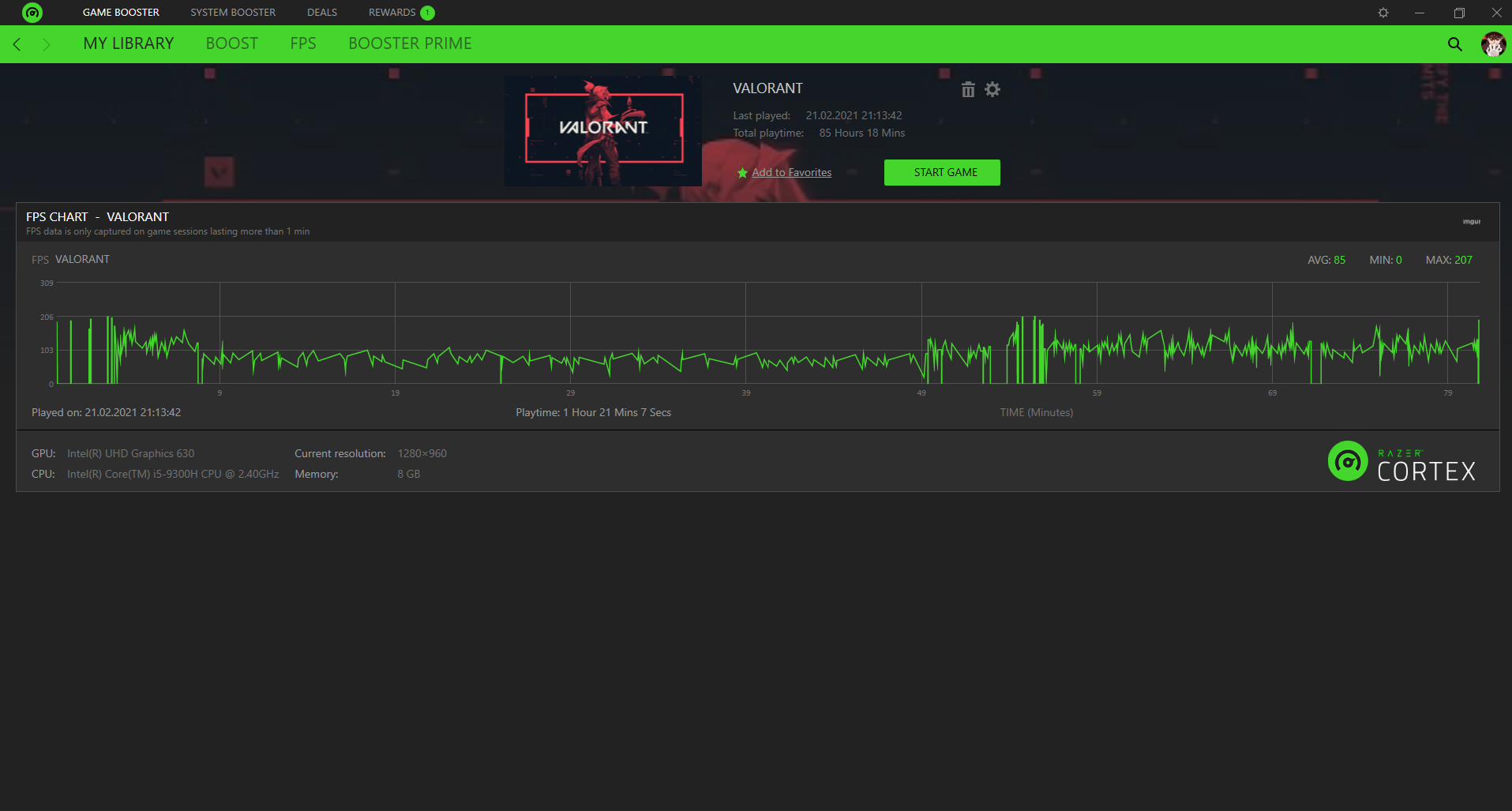Image resolution: width=1512 pixels, height=811 pixels.
Task: Click the 206 FPS axis label
Action: (47, 317)
